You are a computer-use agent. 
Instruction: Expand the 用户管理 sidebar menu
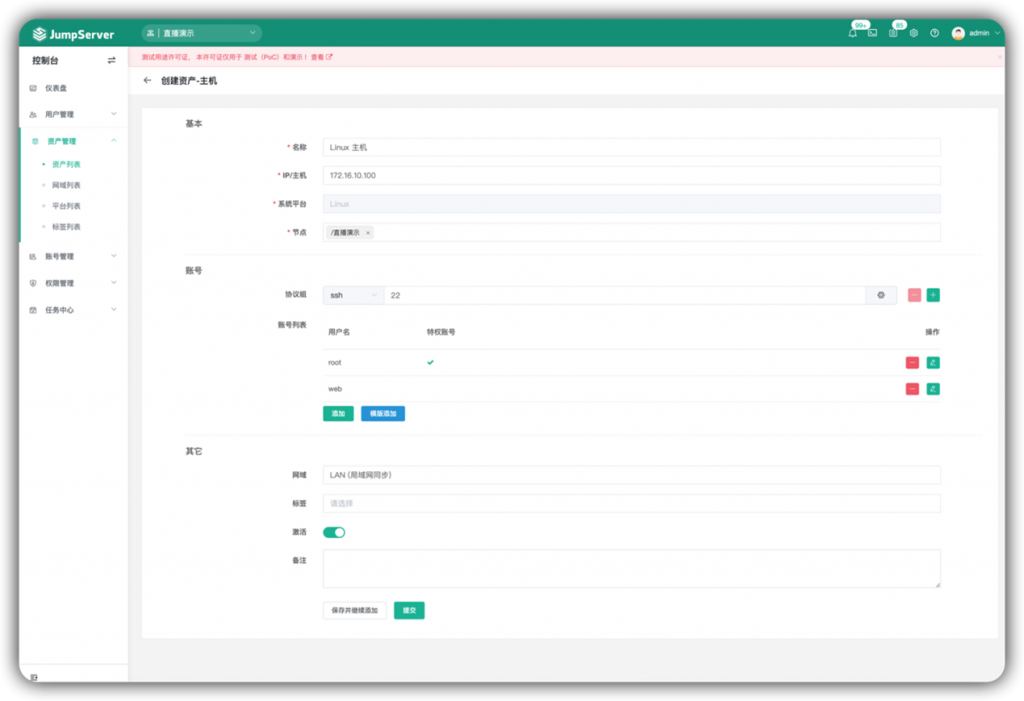[73, 114]
